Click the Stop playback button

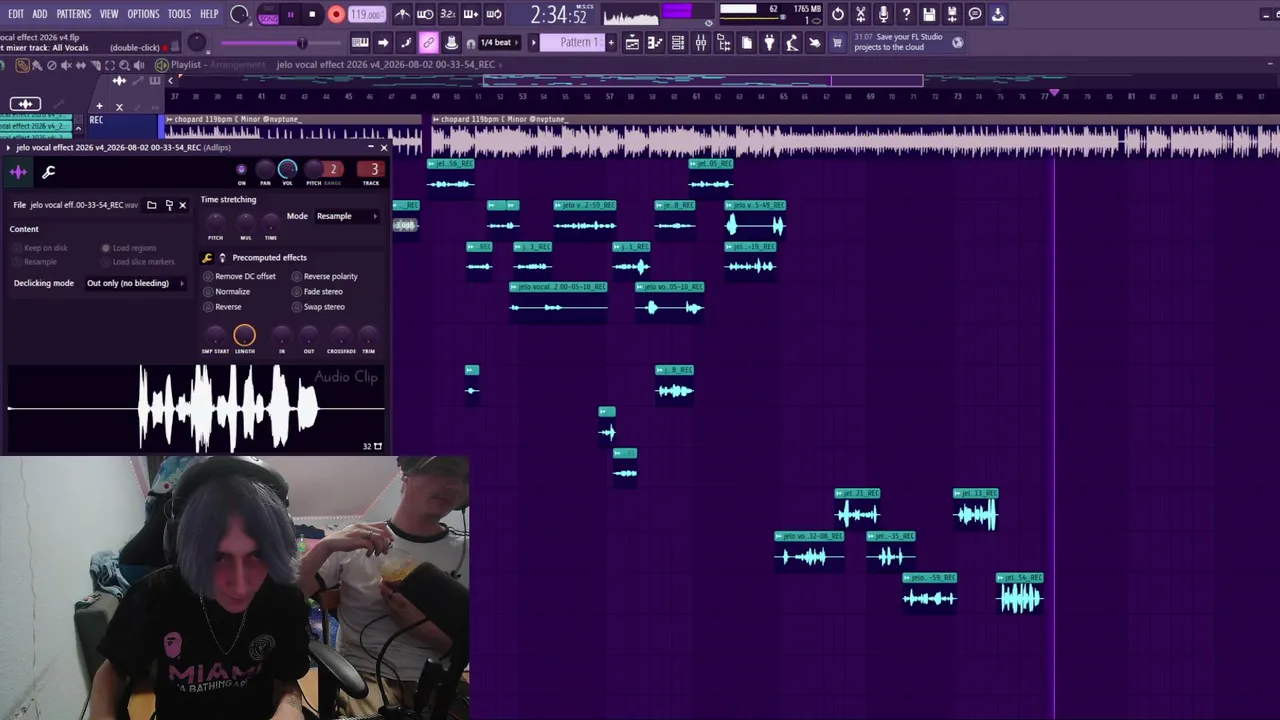click(x=312, y=14)
